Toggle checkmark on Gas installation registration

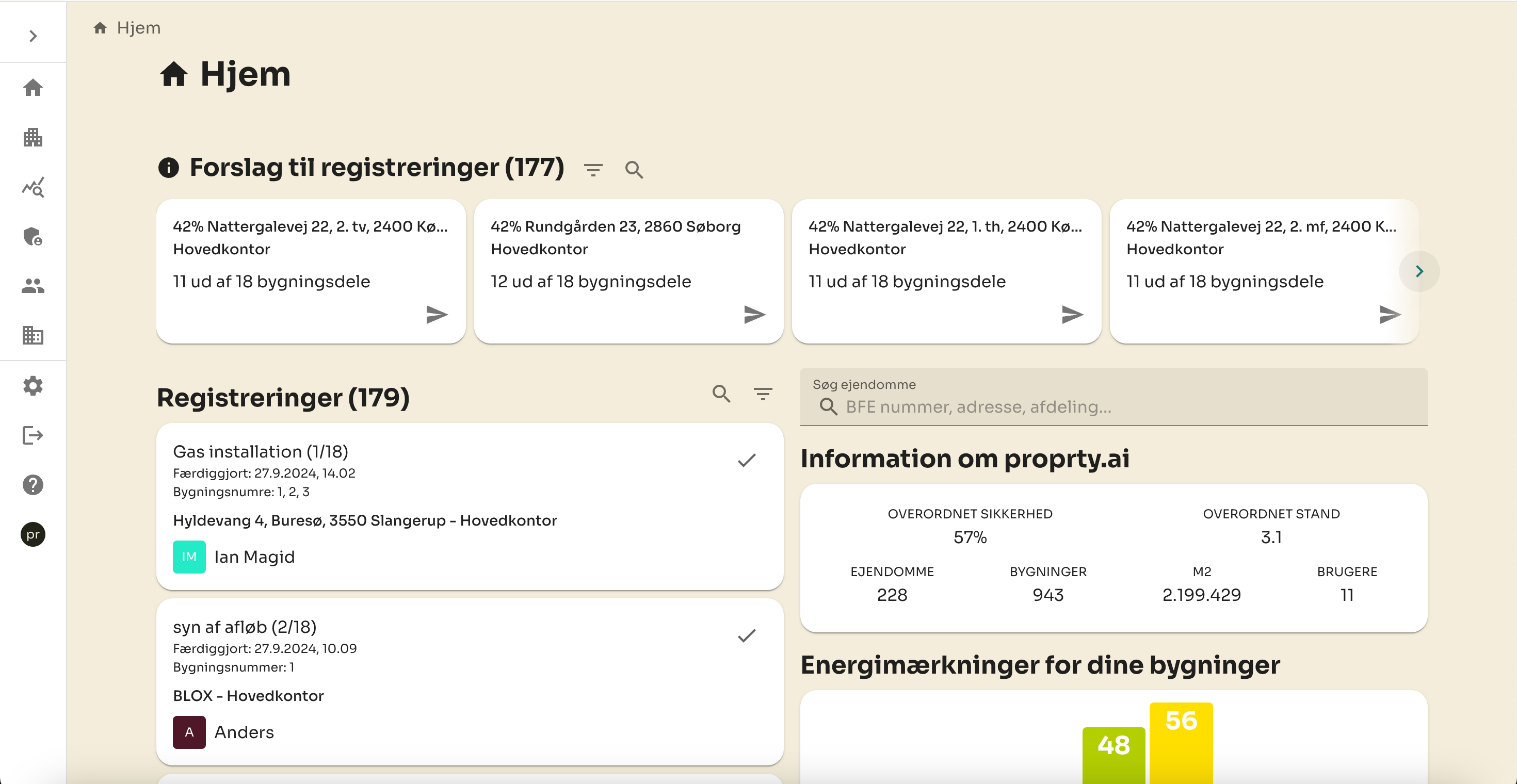point(746,460)
